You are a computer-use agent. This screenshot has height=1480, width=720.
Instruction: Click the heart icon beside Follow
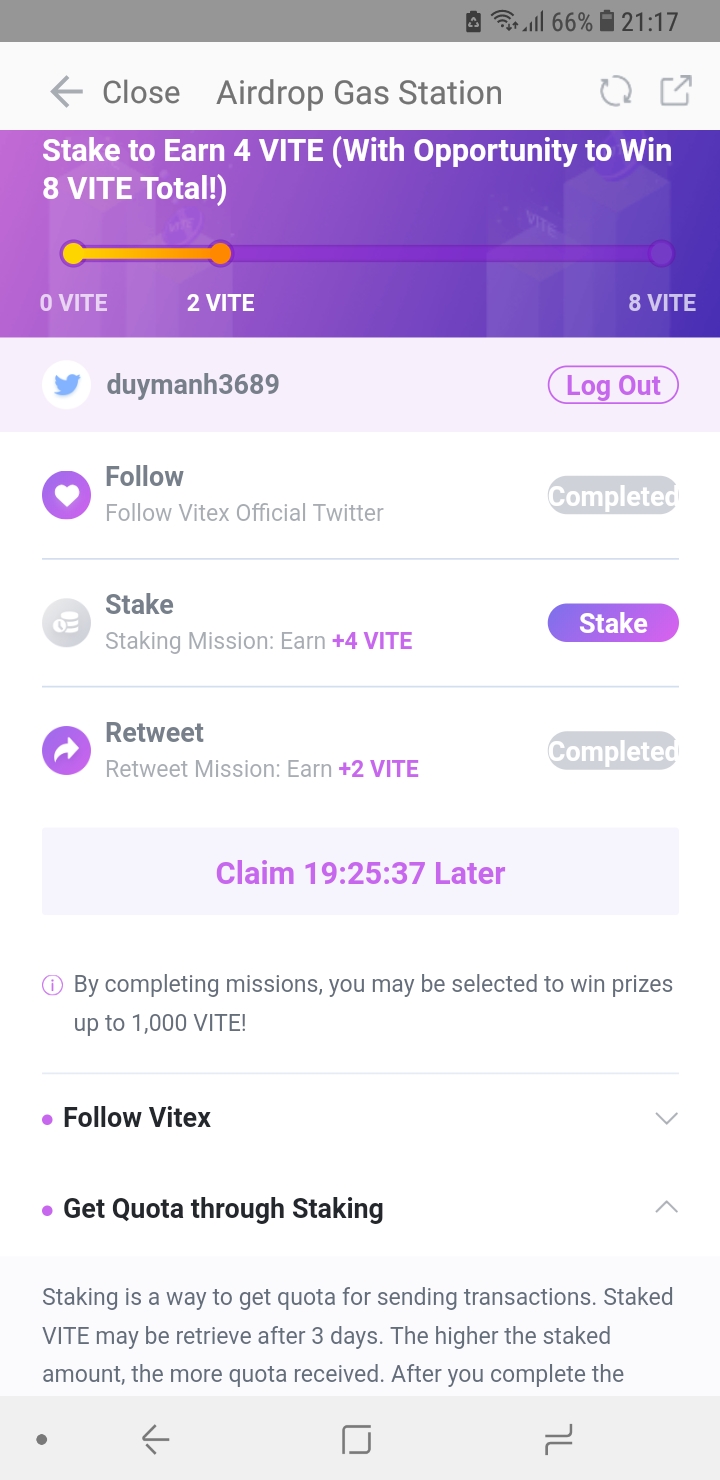66,495
